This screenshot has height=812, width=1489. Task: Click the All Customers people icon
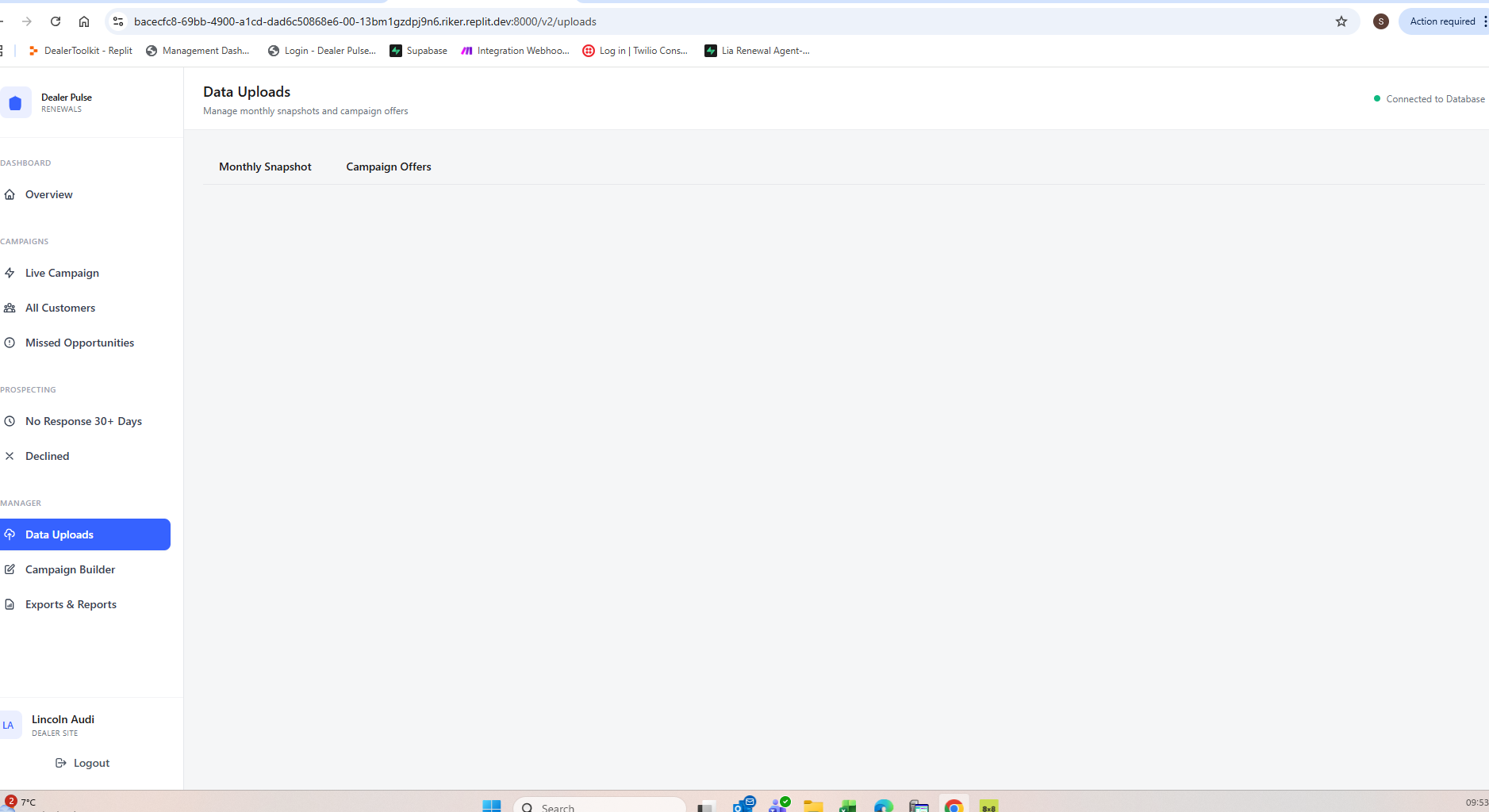[10, 308]
